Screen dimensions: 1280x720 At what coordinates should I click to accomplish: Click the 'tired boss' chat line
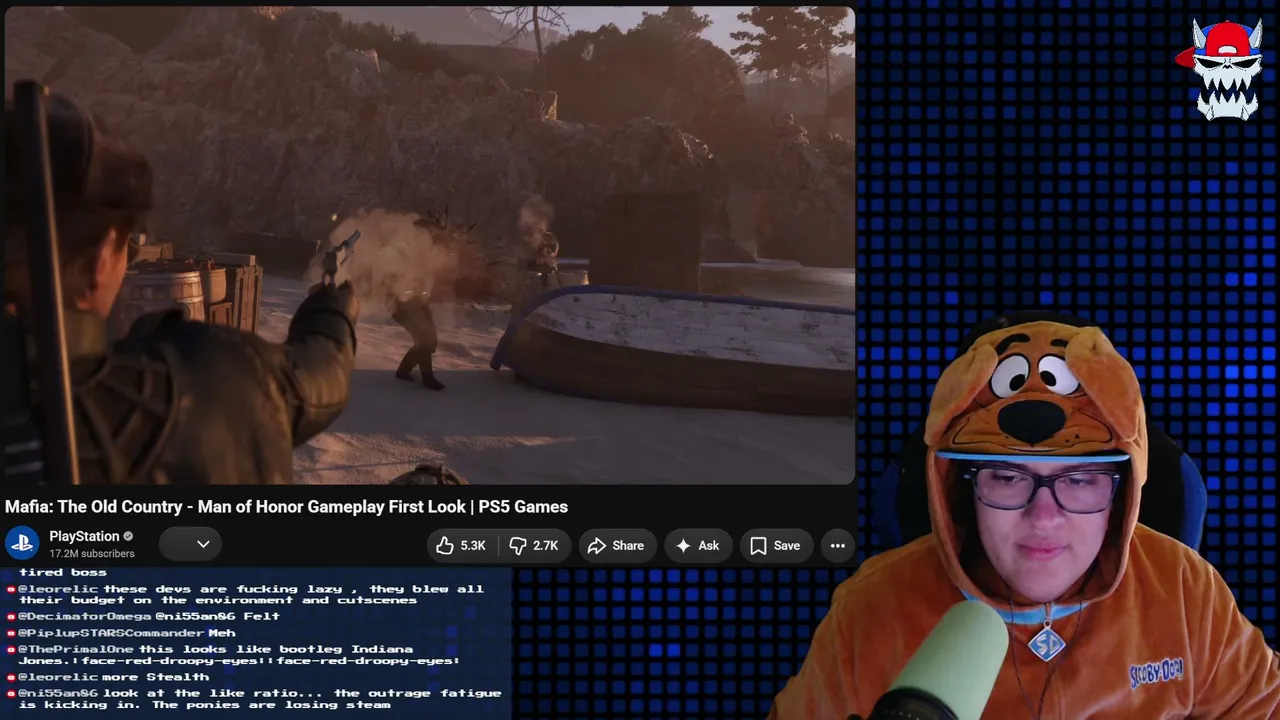click(62, 573)
